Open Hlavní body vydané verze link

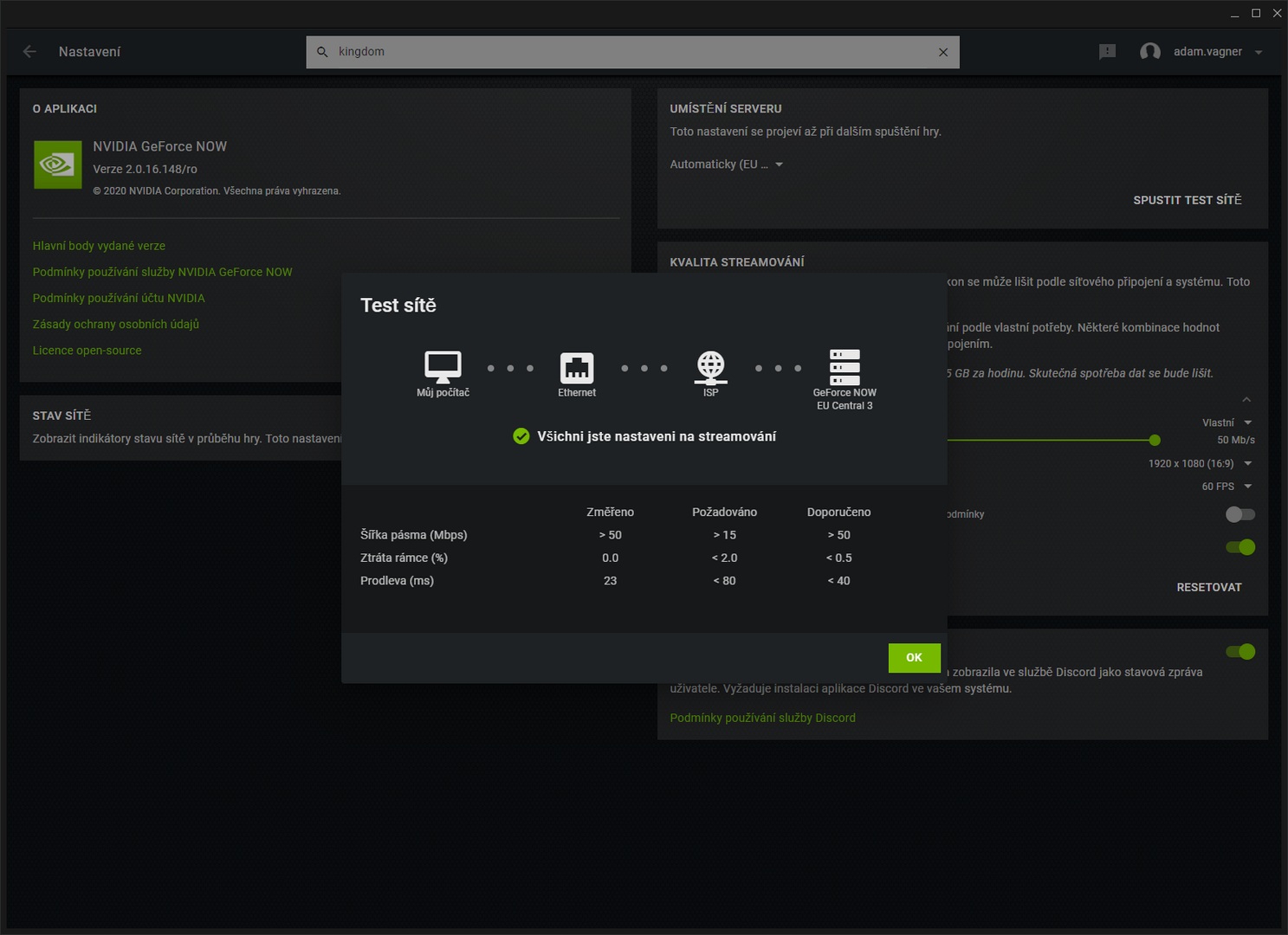click(99, 246)
